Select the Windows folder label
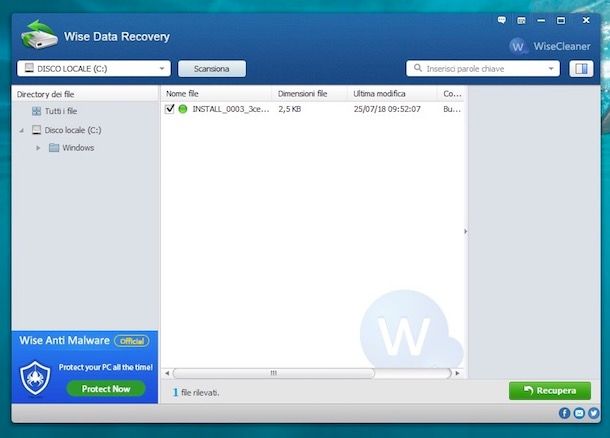Image resolution: width=610 pixels, height=438 pixels. coord(78,148)
